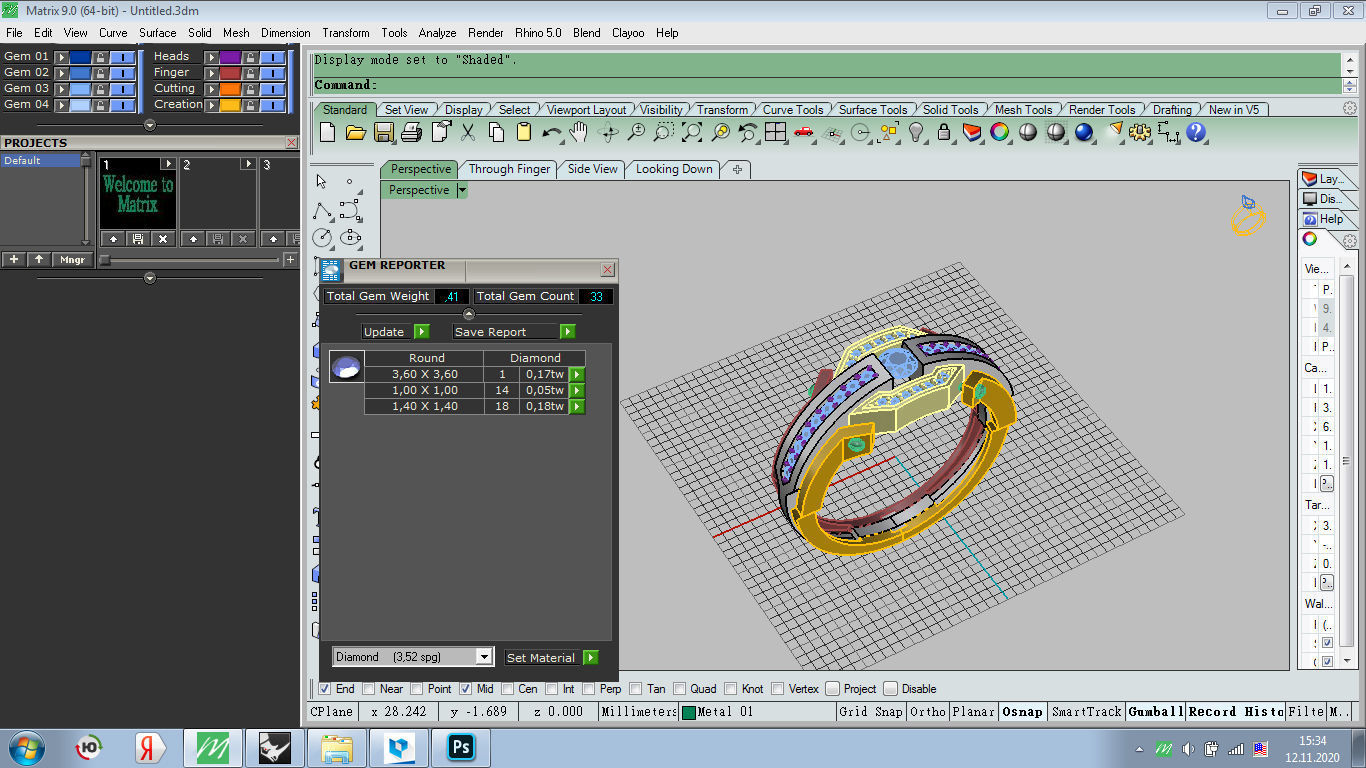Click the arrow next to Cutting layer
Viewport: 1366px width, 768px height.
[x=211, y=89]
